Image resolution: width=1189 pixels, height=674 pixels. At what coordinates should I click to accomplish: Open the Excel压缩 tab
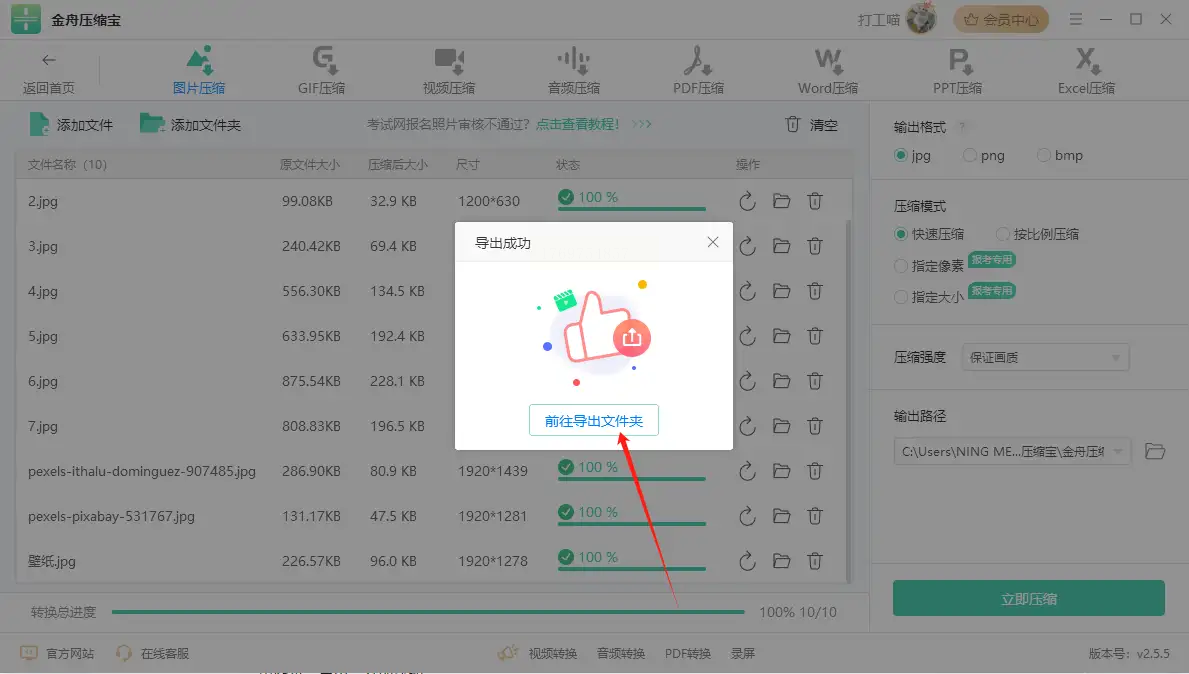coord(1087,71)
